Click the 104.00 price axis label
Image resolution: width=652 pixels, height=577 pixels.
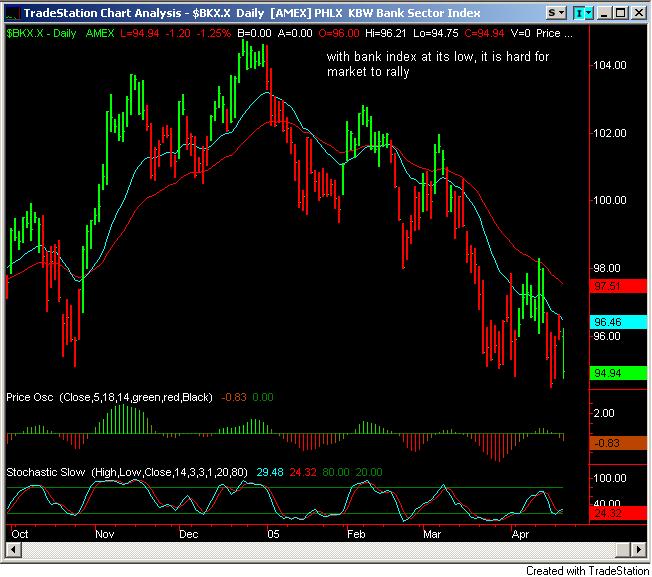point(609,65)
